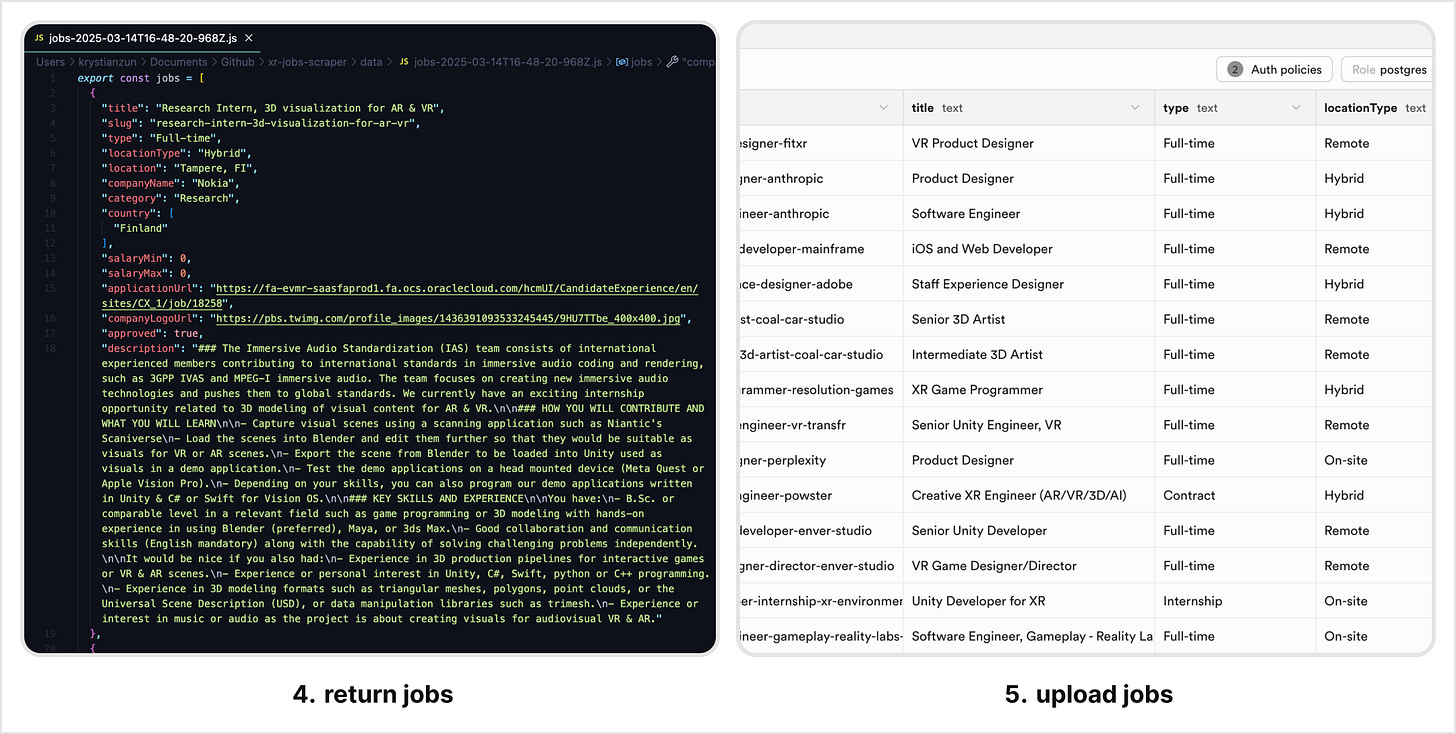
Task: Open the title column header dropdown arrow
Action: pos(1135,108)
